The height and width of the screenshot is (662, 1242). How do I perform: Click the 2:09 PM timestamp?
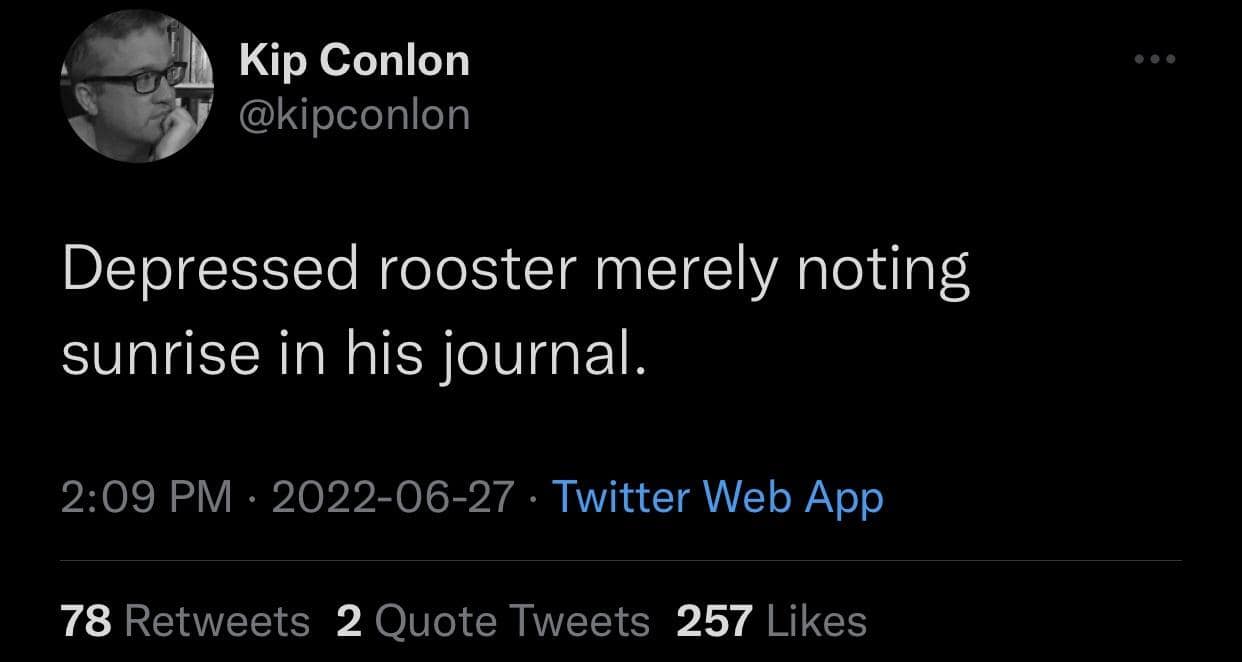pyautogui.click(x=147, y=497)
